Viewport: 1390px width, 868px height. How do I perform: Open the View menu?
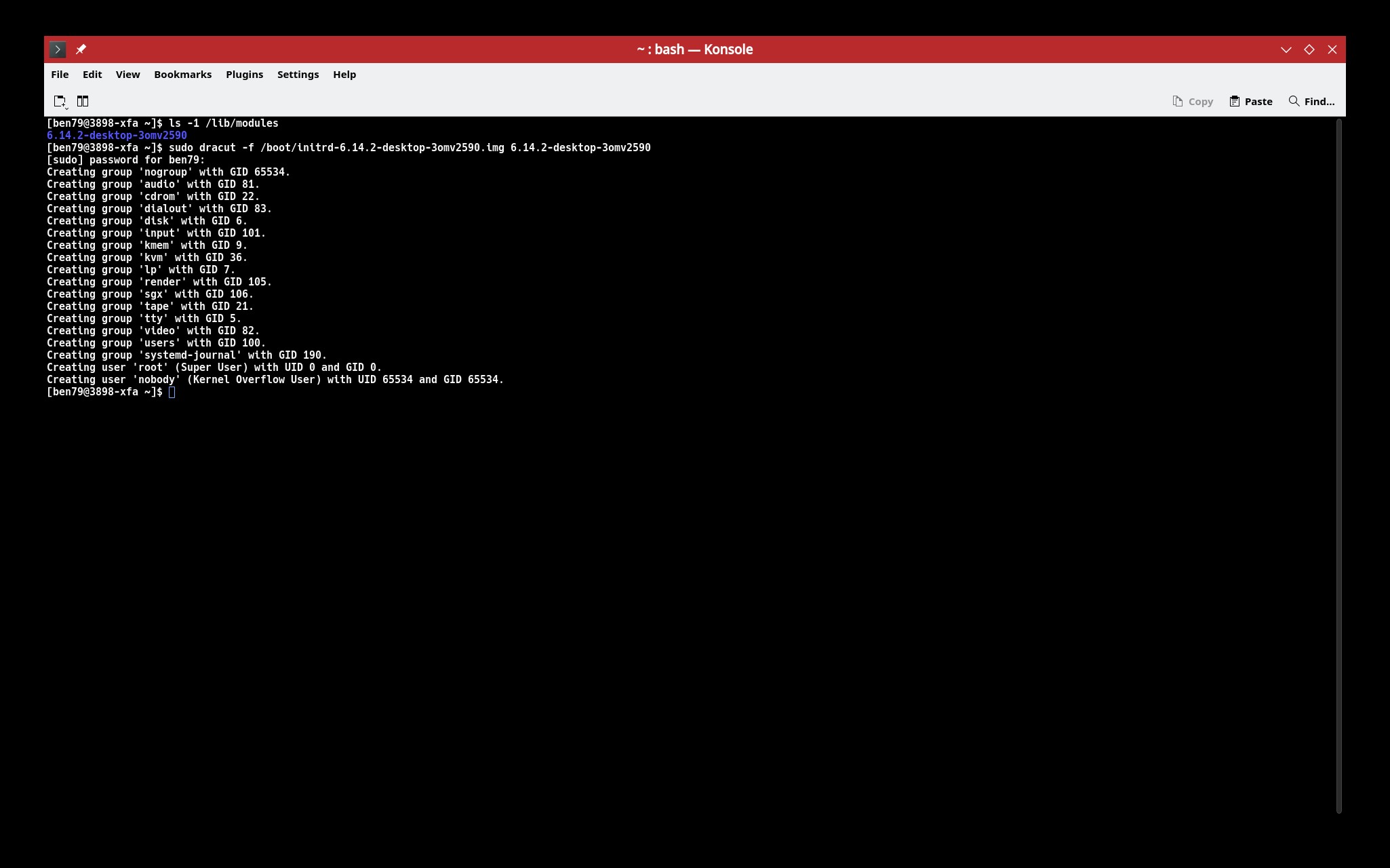click(127, 75)
